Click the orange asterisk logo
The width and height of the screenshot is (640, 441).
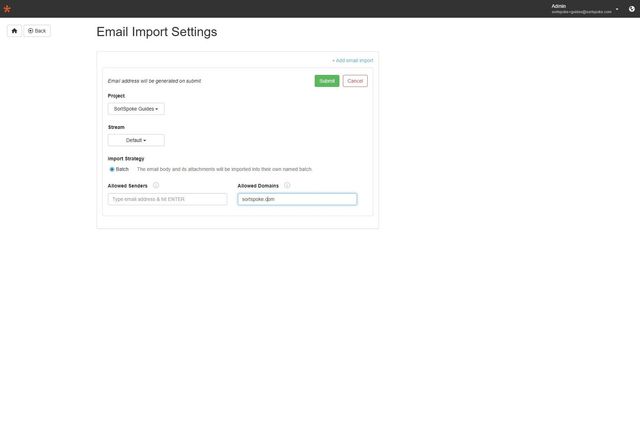(7, 9)
